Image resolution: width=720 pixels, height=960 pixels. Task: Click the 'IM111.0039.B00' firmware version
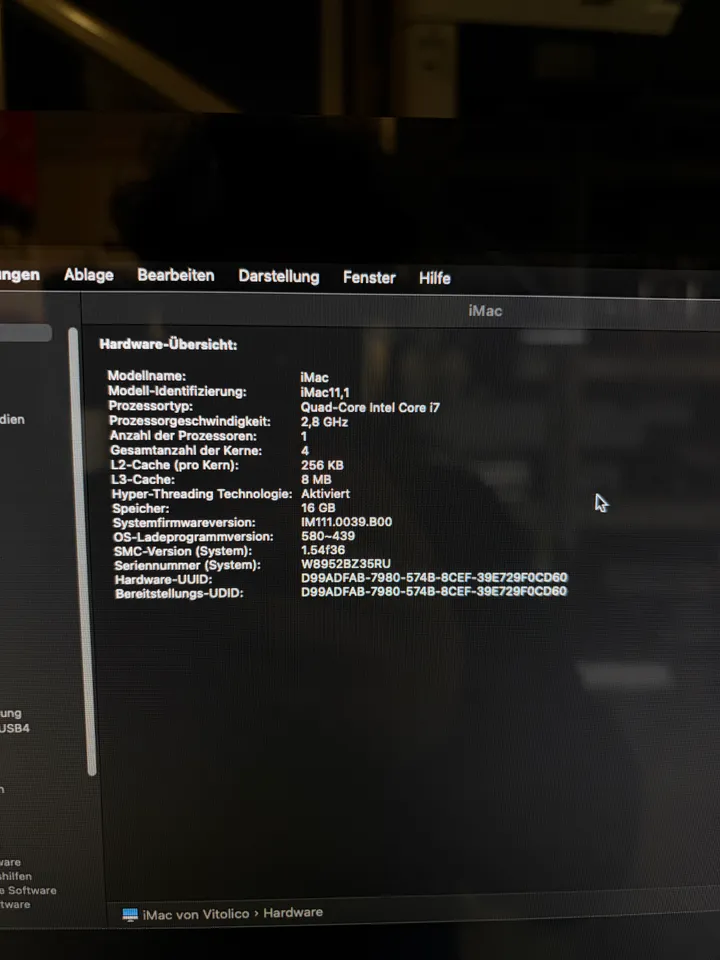347,522
